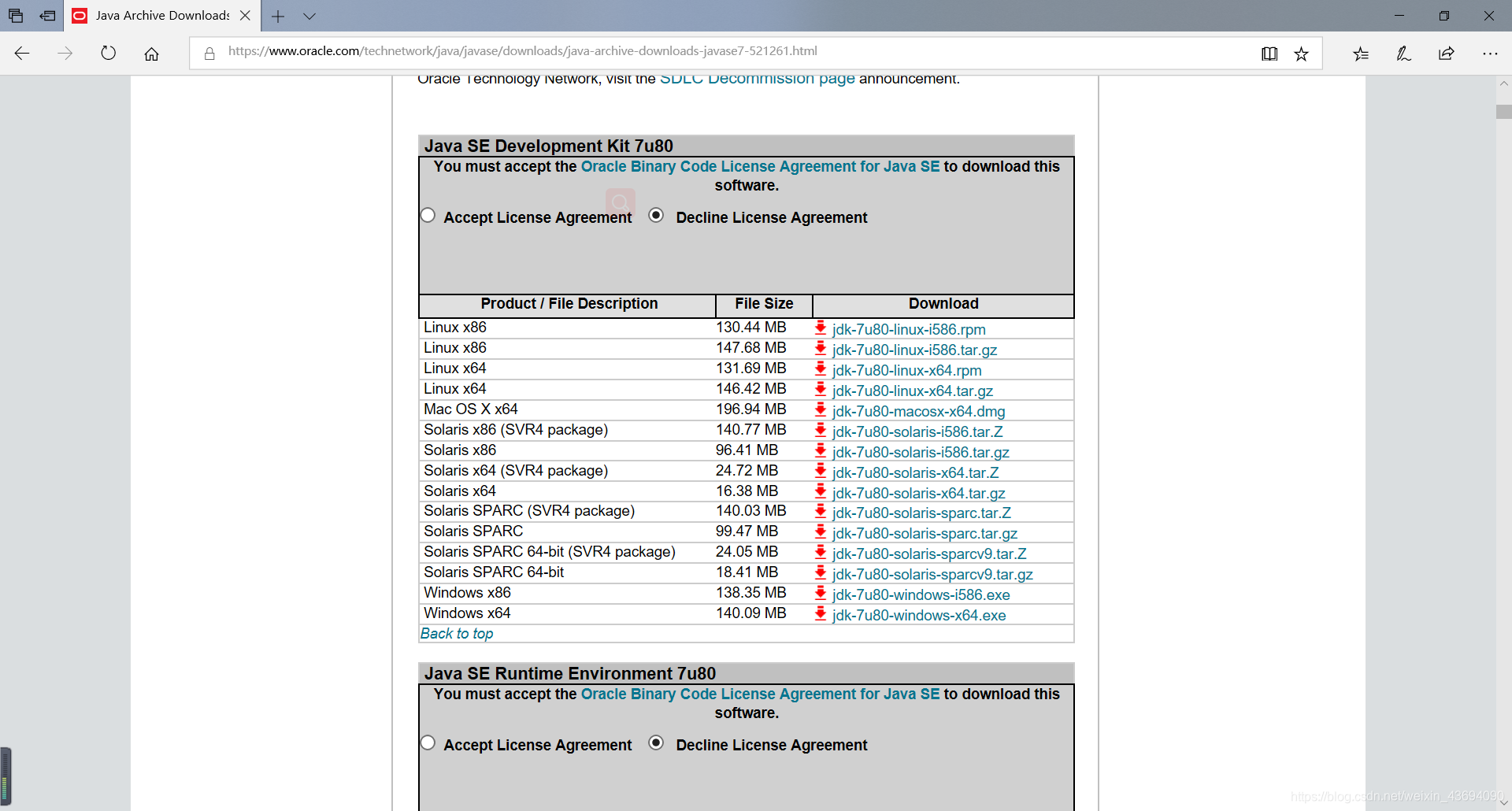Click download arrow icon for windows-x64.exe
Image resolution: width=1512 pixels, height=811 pixels.
click(x=821, y=613)
